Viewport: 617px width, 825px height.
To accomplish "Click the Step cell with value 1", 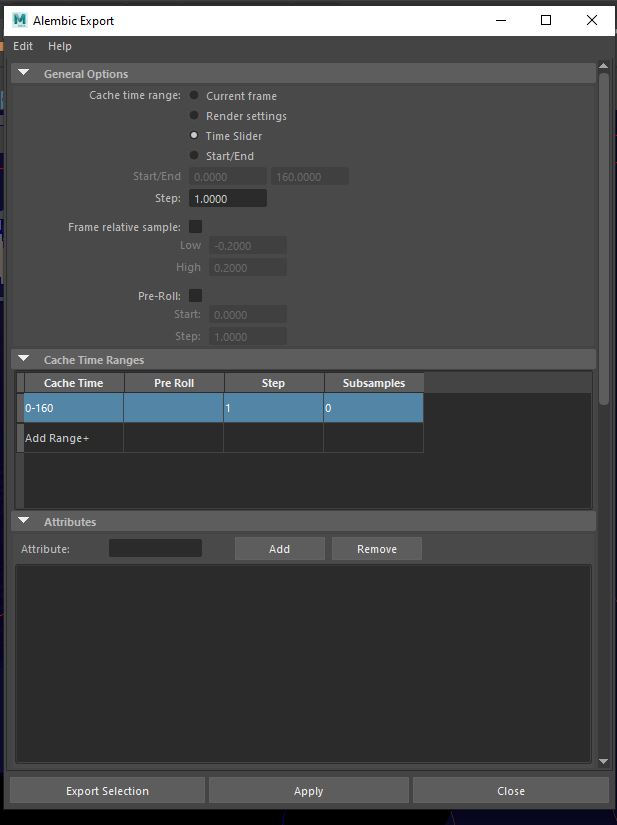I will [x=274, y=408].
